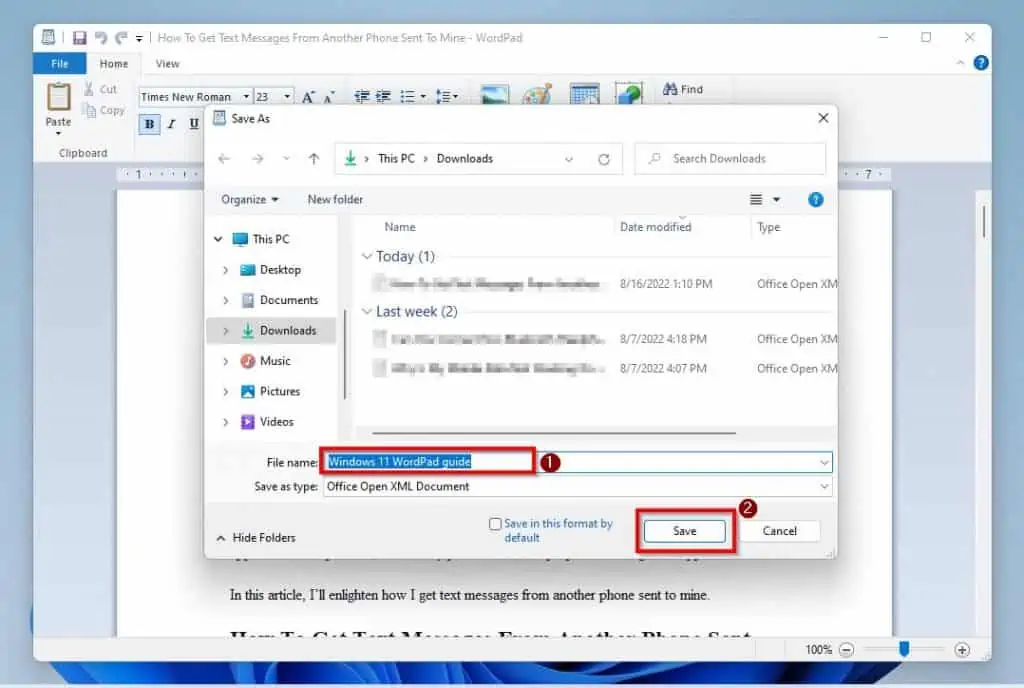Open the address bar history dropdown
The height and width of the screenshot is (688, 1024).
pos(569,159)
